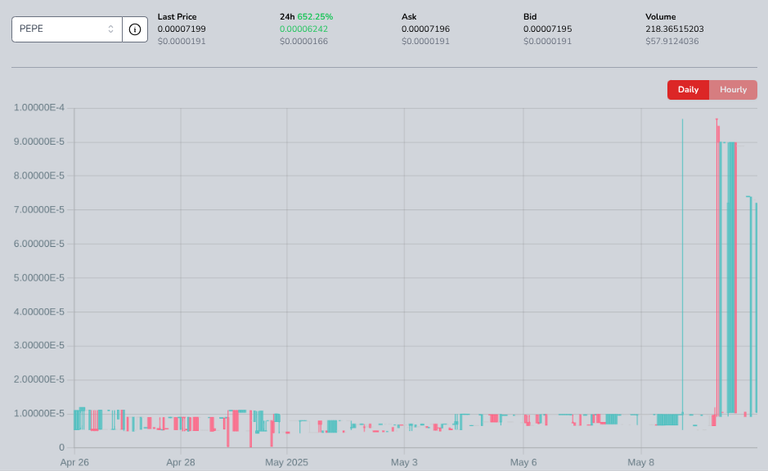This screenshot has height=471, width=768.
Task: Click the May 3 x-axis label
Action: 404,462
